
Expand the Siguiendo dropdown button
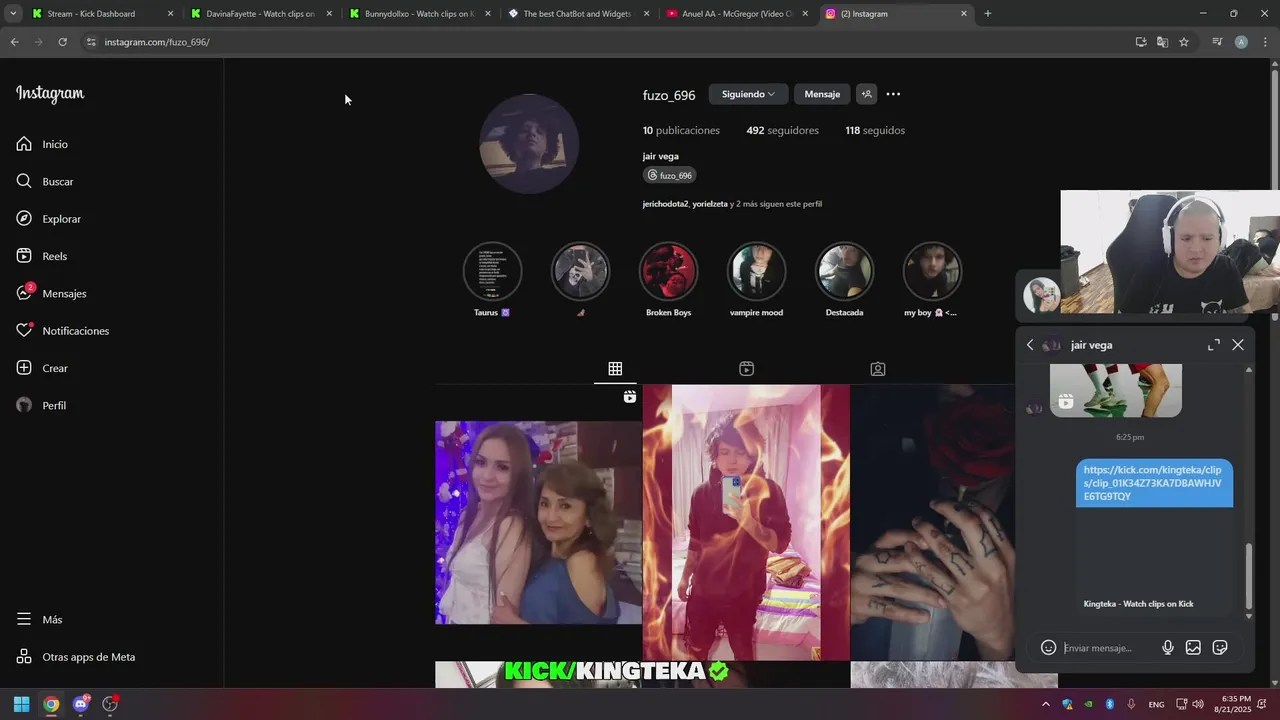tap(748, 94)
